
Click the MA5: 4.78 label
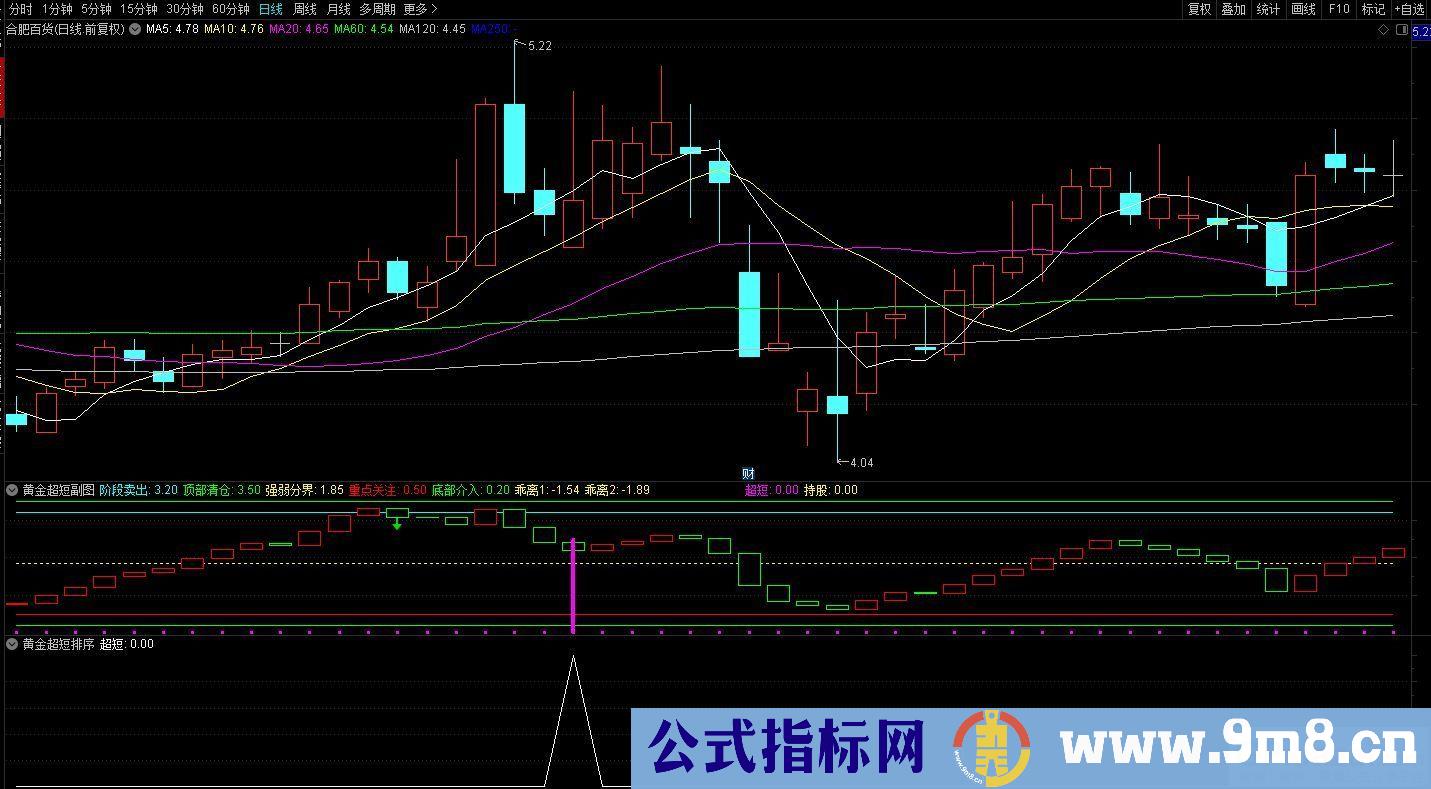[171, 29]
